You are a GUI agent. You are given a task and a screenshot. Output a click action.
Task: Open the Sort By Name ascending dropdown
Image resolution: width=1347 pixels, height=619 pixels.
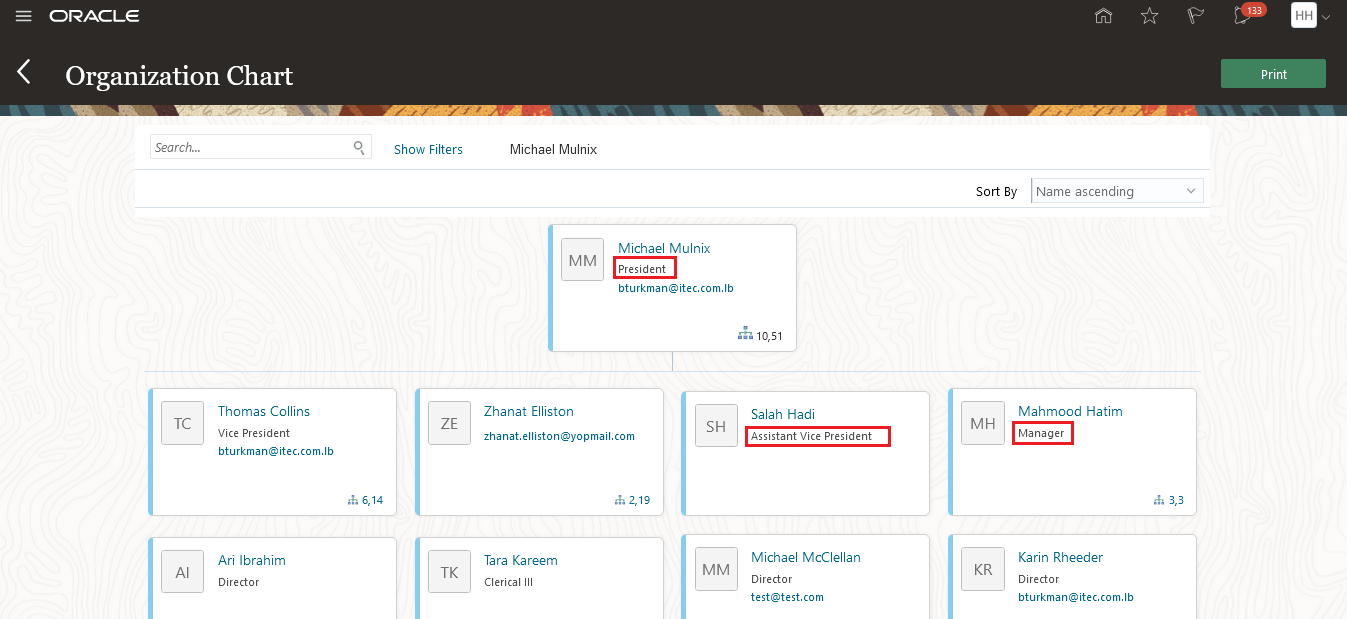(x=1116, y=190)
